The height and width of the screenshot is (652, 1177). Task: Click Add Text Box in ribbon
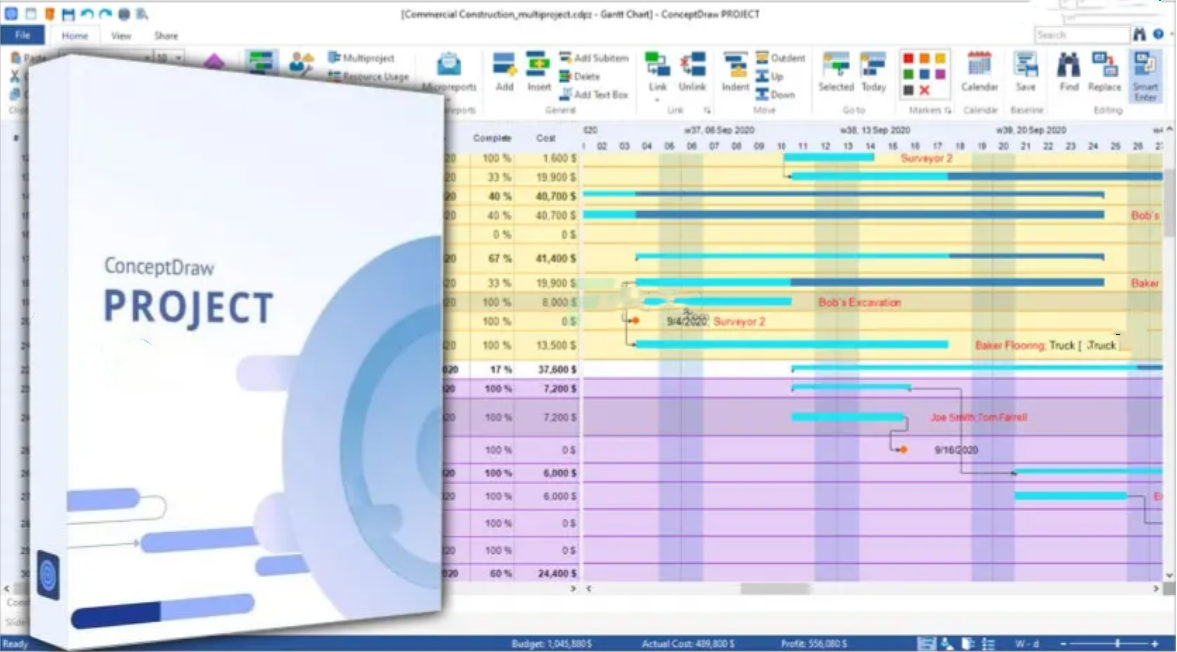point(594,95)
